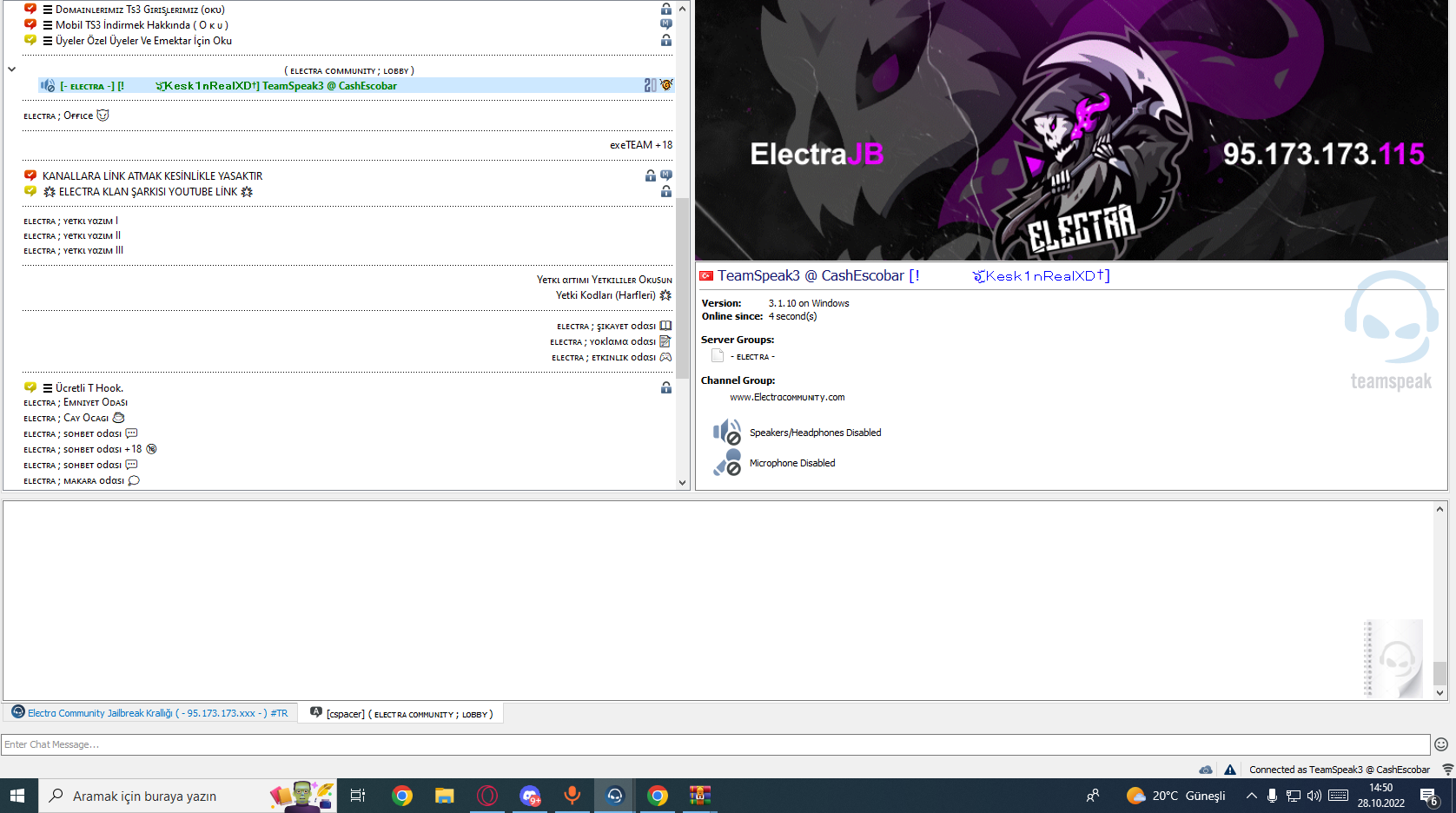
Task: Open the TeamSpeak icon in the Windows taskbar
Action: [x=615, y=796]
